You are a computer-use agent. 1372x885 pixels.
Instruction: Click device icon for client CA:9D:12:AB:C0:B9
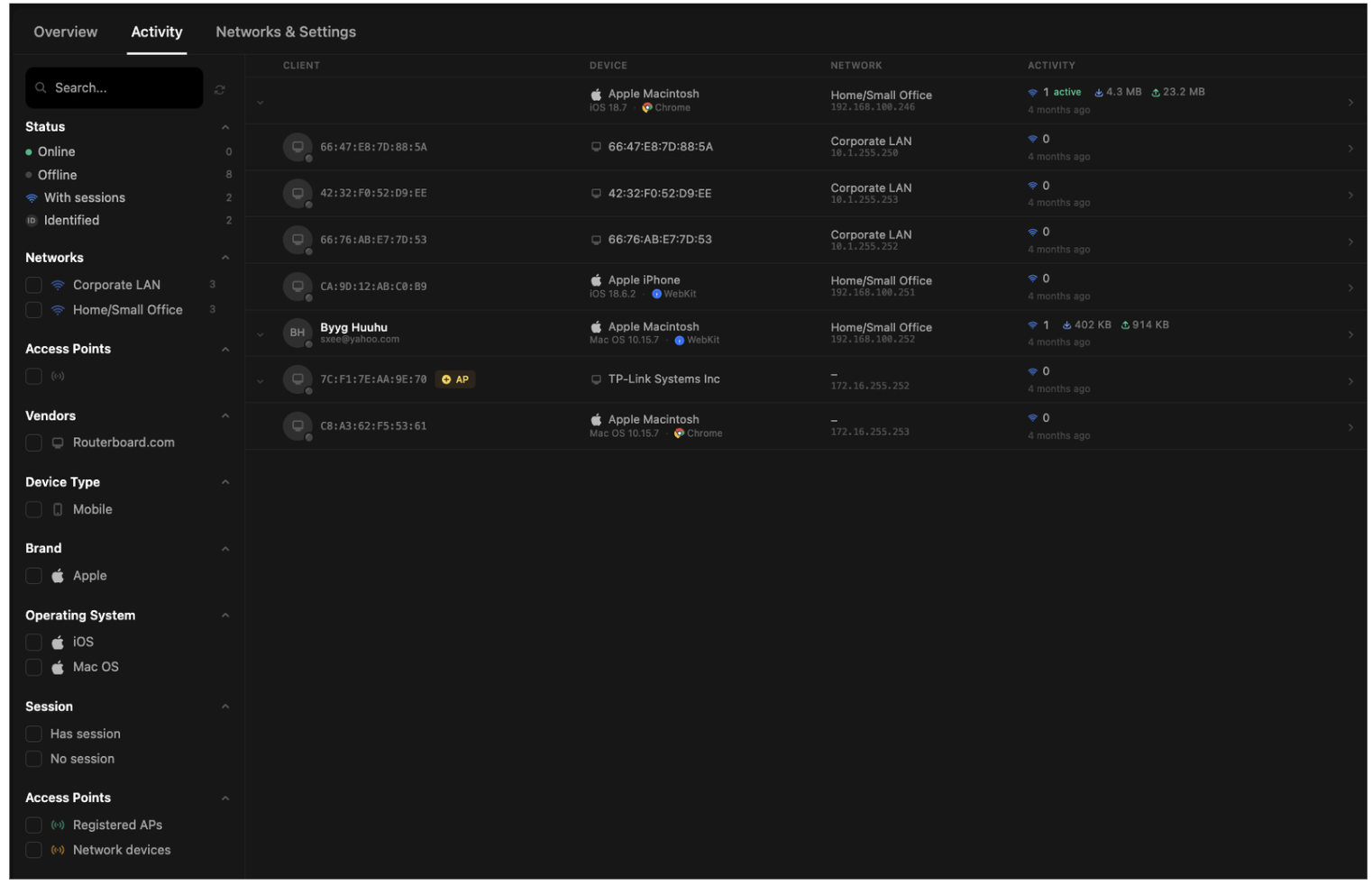coord(297,287)
